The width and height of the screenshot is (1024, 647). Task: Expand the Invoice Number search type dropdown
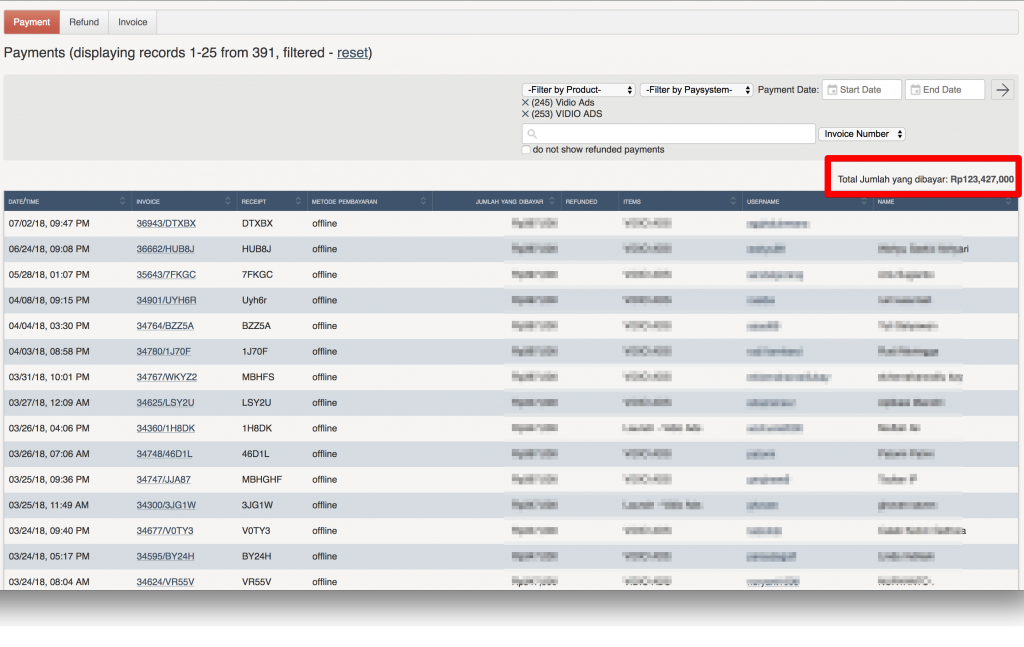(862, 134)
